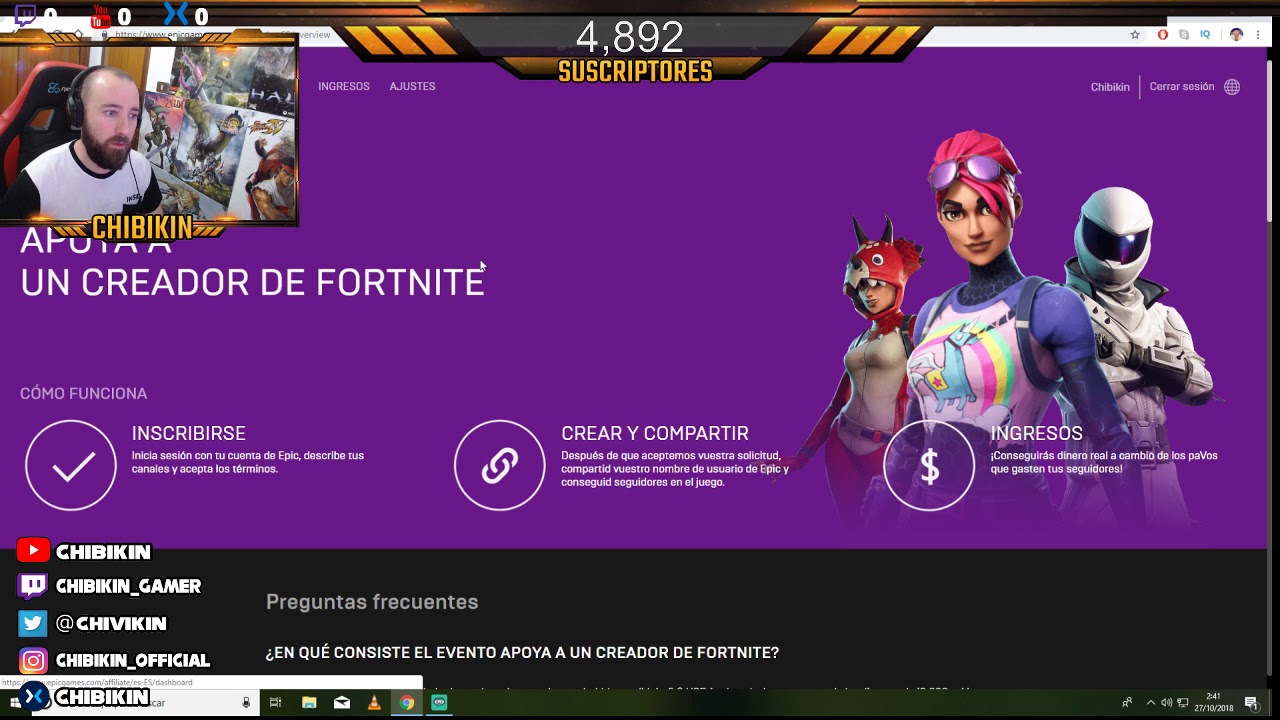Click the Twitch CHIBIKIN_GAMER overlay icon
1280x720 pixels.
pyautogui.click(x=32, y=586)
